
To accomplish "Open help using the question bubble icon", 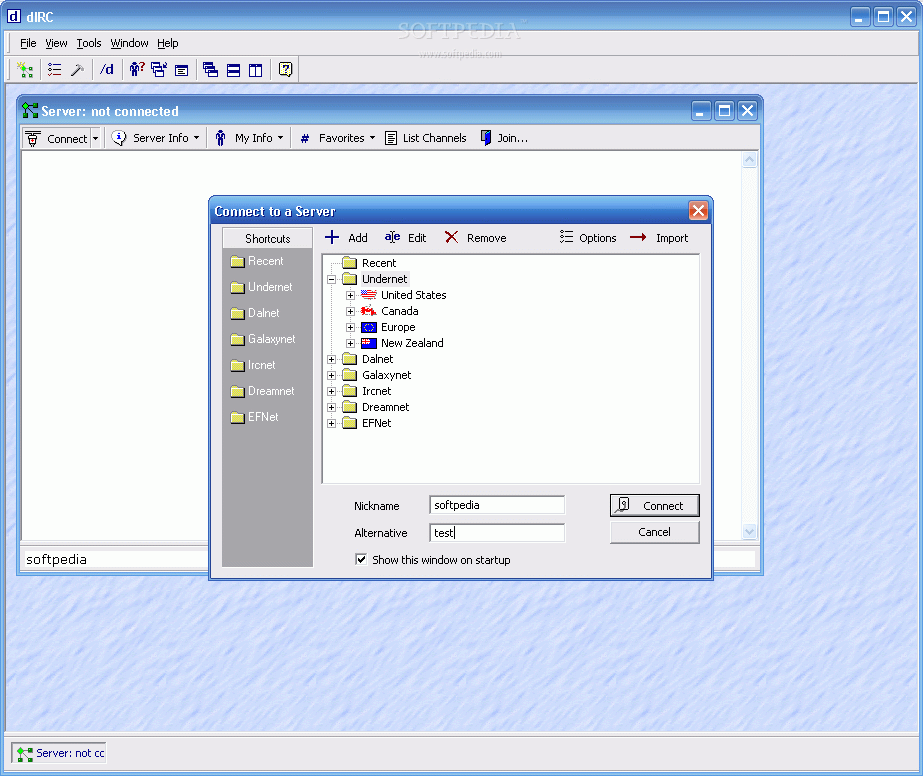I will tap(285, 70).
